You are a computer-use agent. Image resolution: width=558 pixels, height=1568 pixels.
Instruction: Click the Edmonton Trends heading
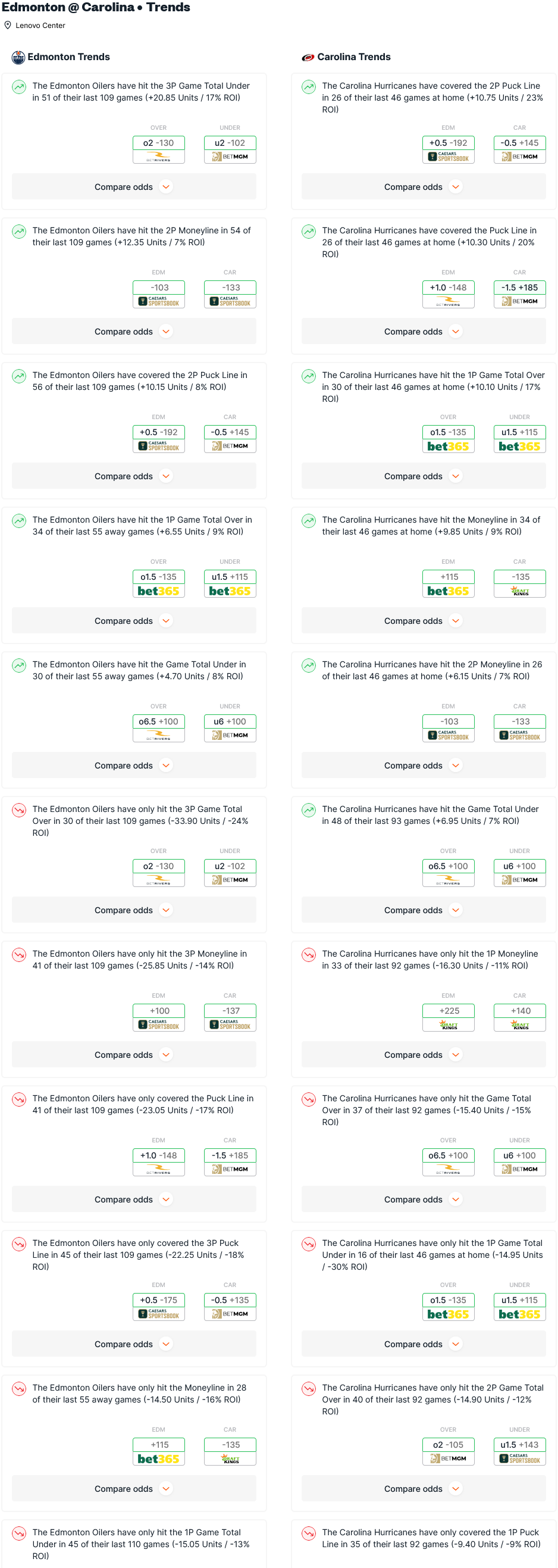click(x=69, y=57)
